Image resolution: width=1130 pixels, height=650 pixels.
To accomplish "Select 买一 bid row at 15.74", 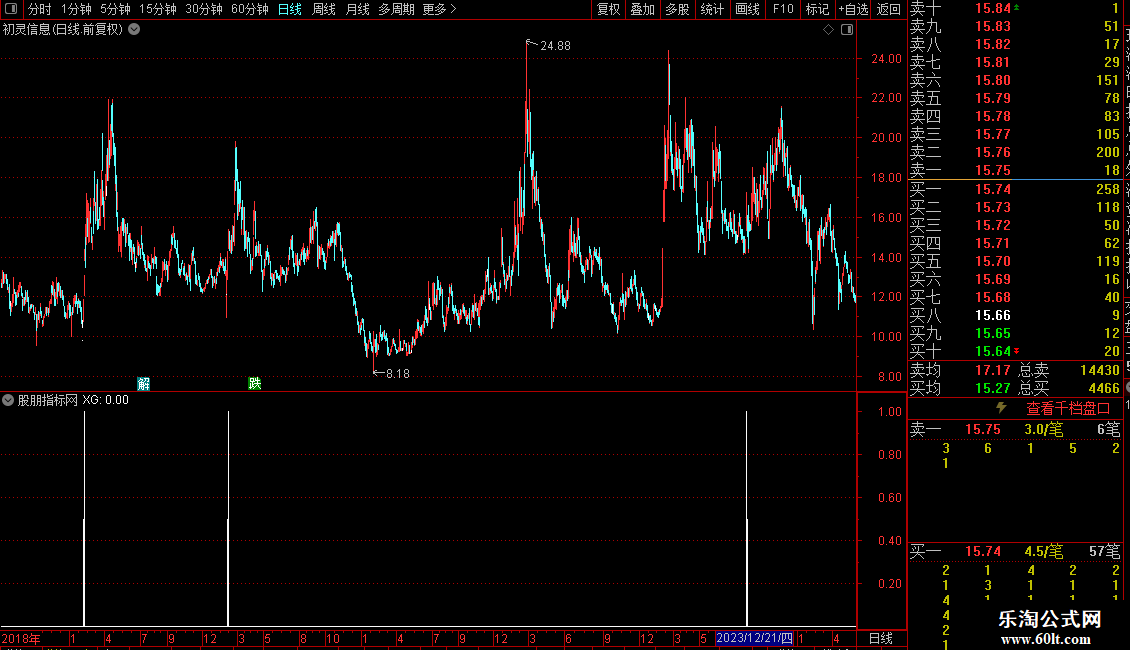I will (1015, 189).
